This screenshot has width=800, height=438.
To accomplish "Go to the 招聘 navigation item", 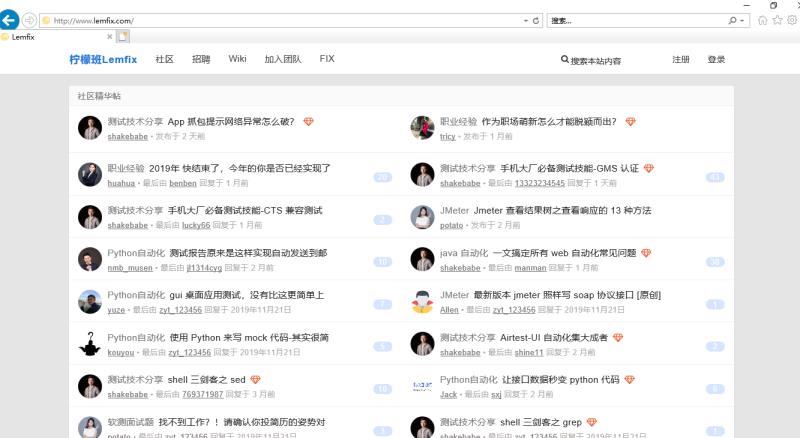I will (x=201, y=59).
